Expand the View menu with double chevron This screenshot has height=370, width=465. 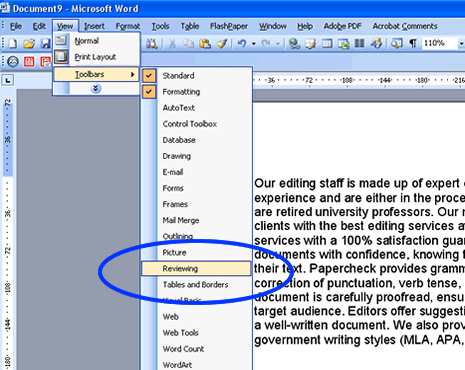pos(96,88)
